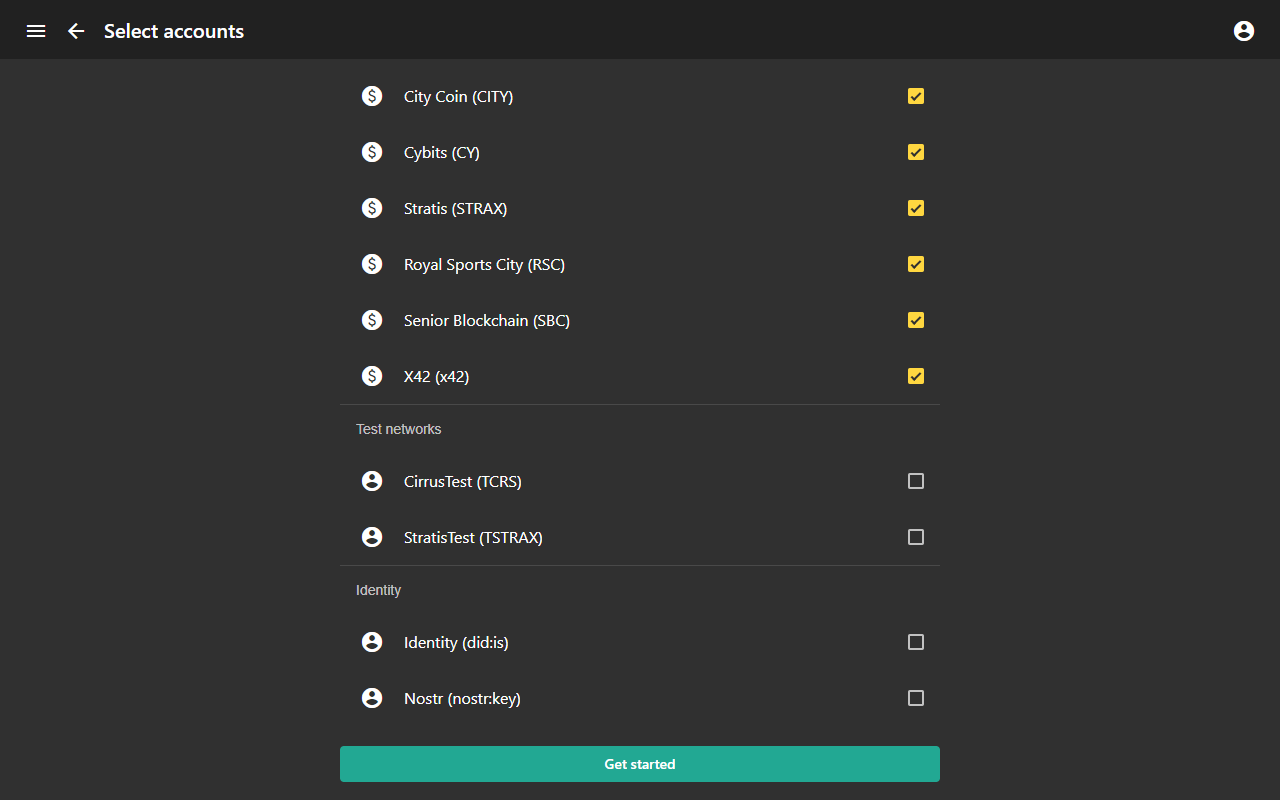The image size is (1280, 800).
Task: Select the Senior Blockchain (SBC) label
Action: point(487,320)
